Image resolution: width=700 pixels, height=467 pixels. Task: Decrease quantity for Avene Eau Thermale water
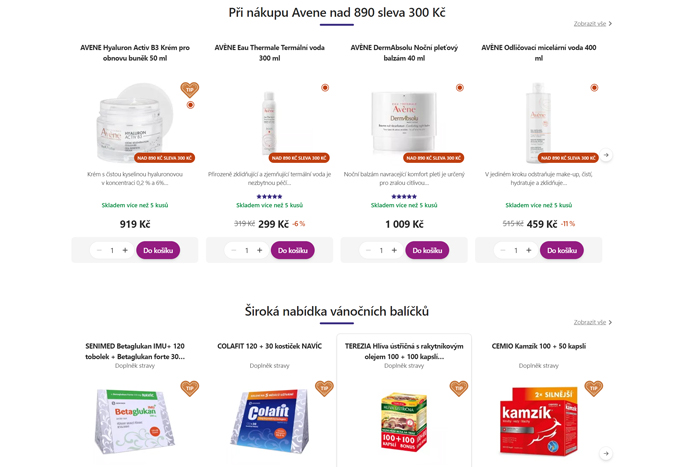pos(233,250)
